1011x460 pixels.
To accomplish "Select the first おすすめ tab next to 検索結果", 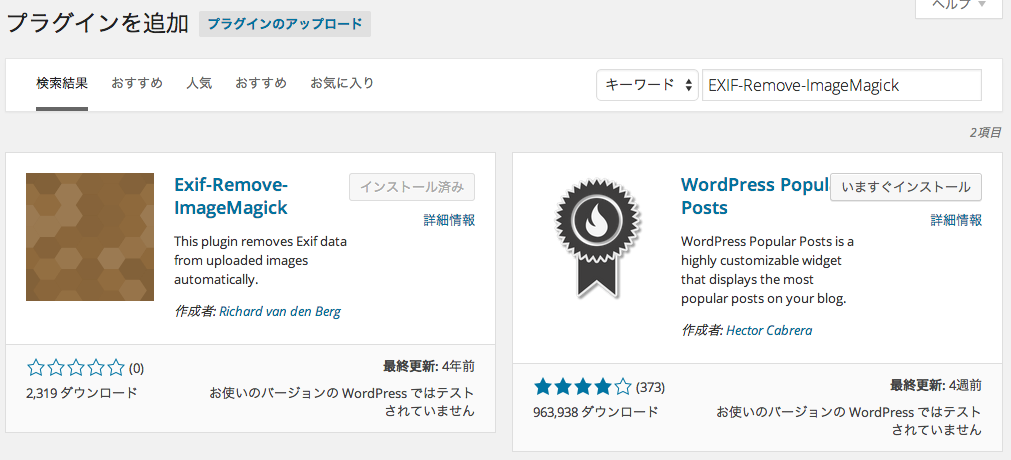I will (x=137, y=83).
